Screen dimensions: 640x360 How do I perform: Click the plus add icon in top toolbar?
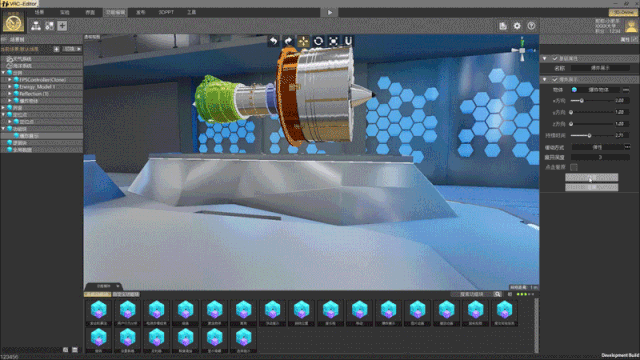point(62,26)
